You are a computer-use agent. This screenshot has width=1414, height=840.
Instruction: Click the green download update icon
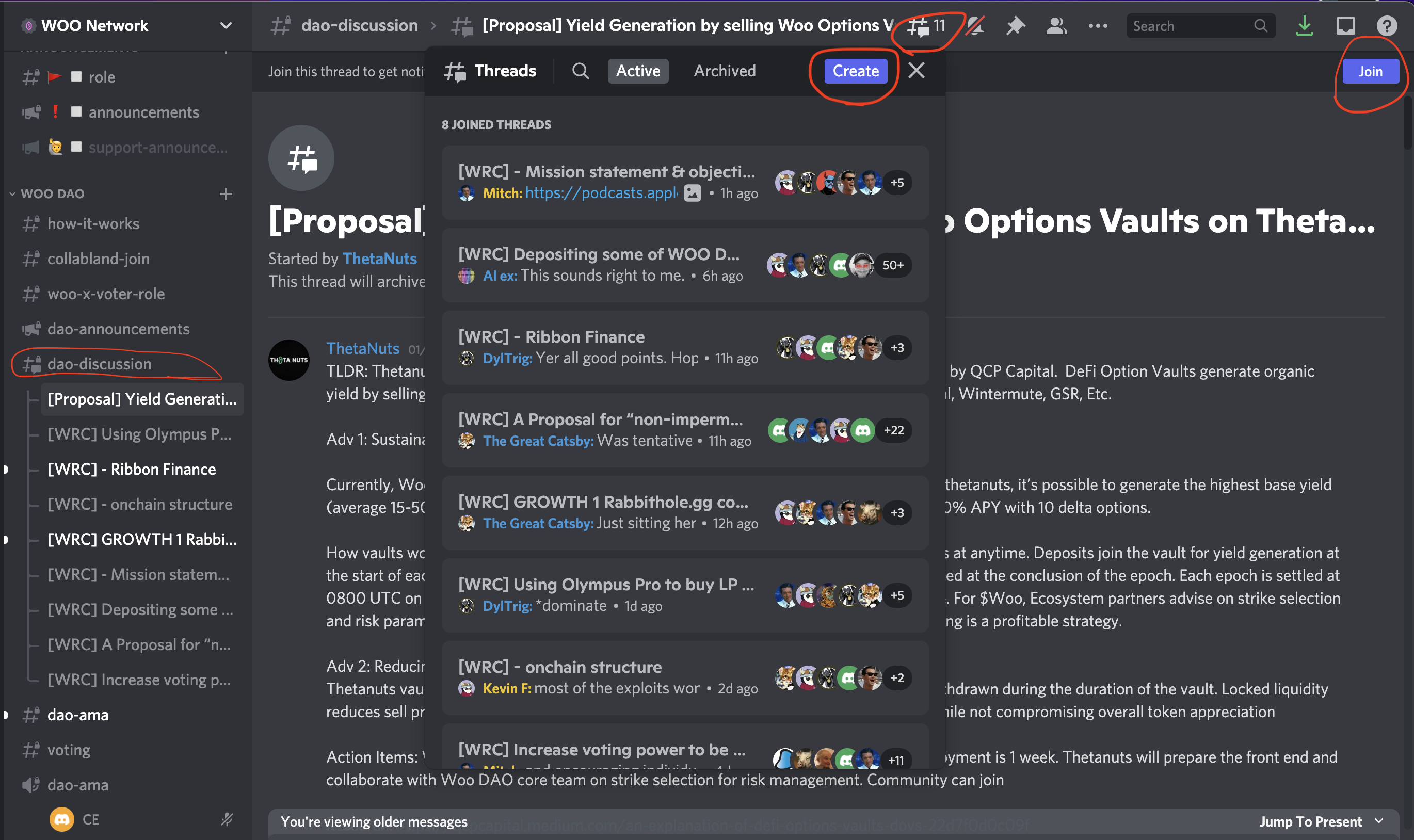point(1304,26)
